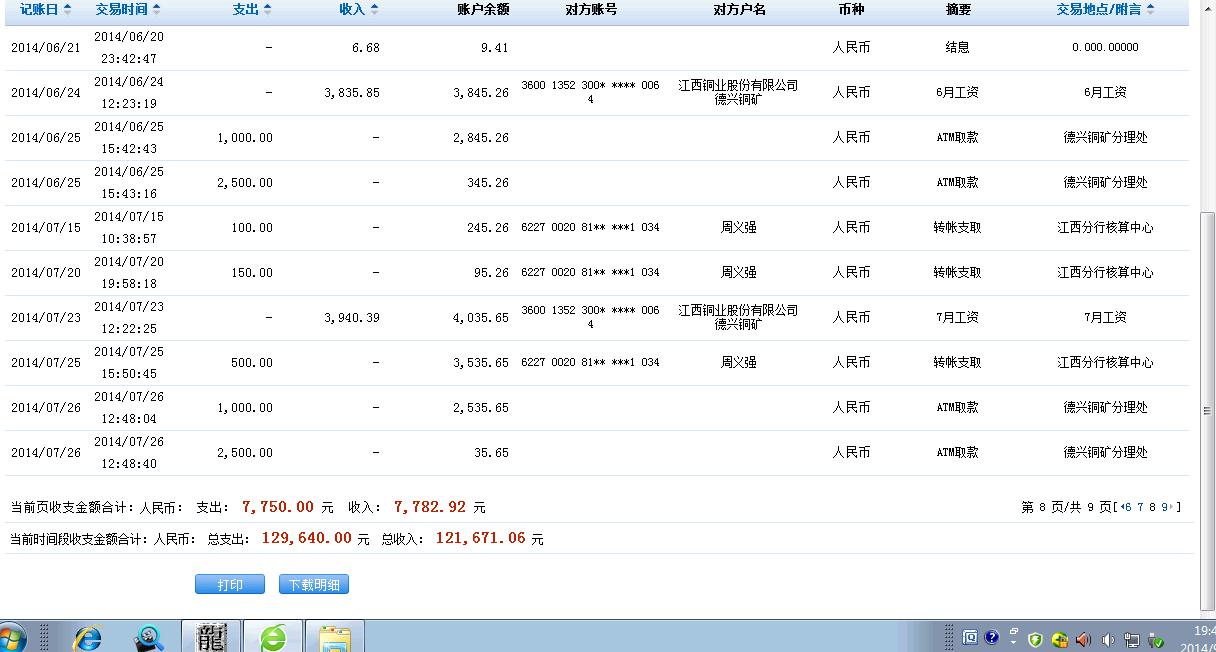Viewport: 1216px width, 652px height.
Task: Click the volume speaker tray icon
Action: (1108, 639)
